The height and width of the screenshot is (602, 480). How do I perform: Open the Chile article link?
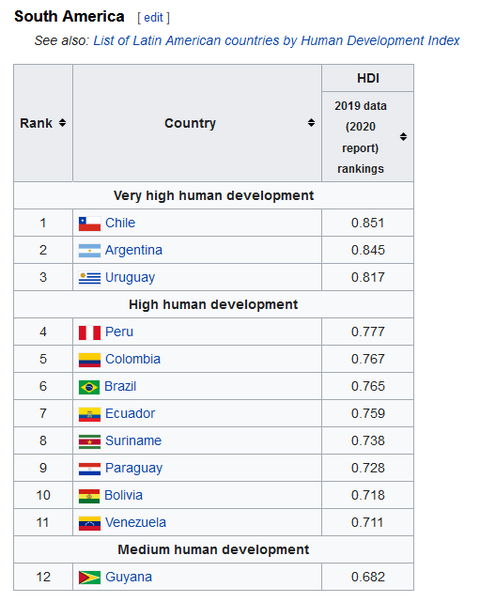tap(120, 223)
